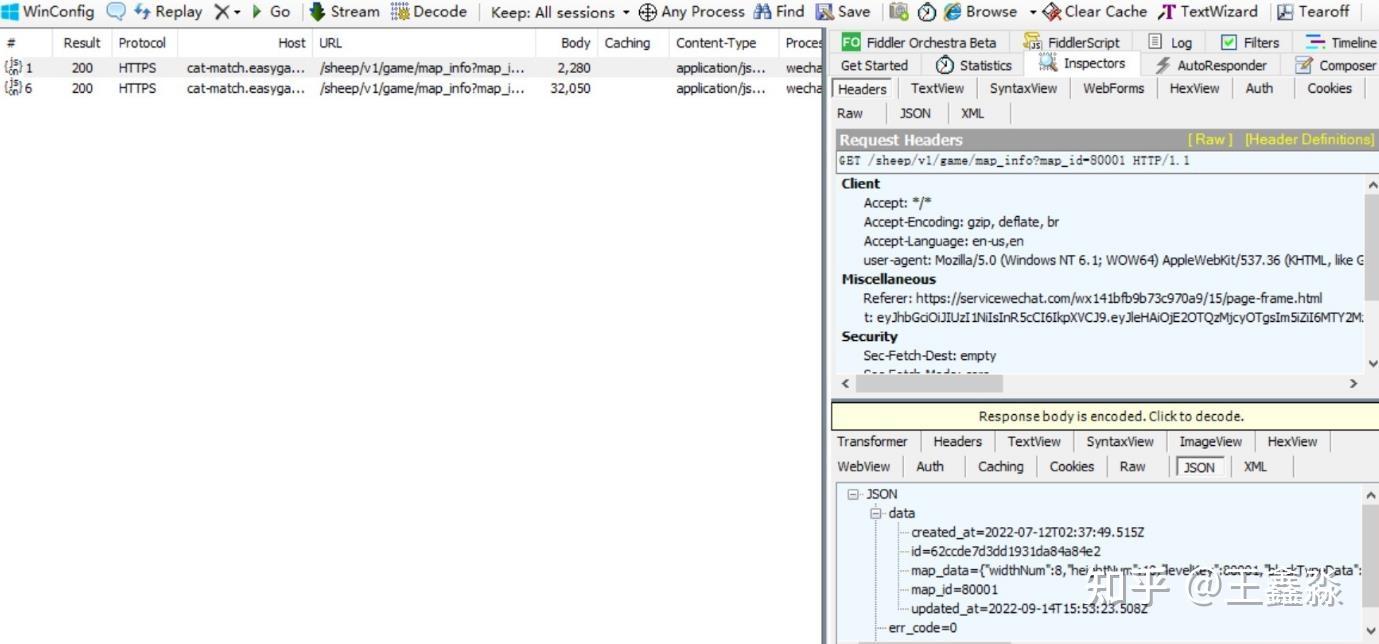Click the [Header Definitions] link

point(1309,139)
